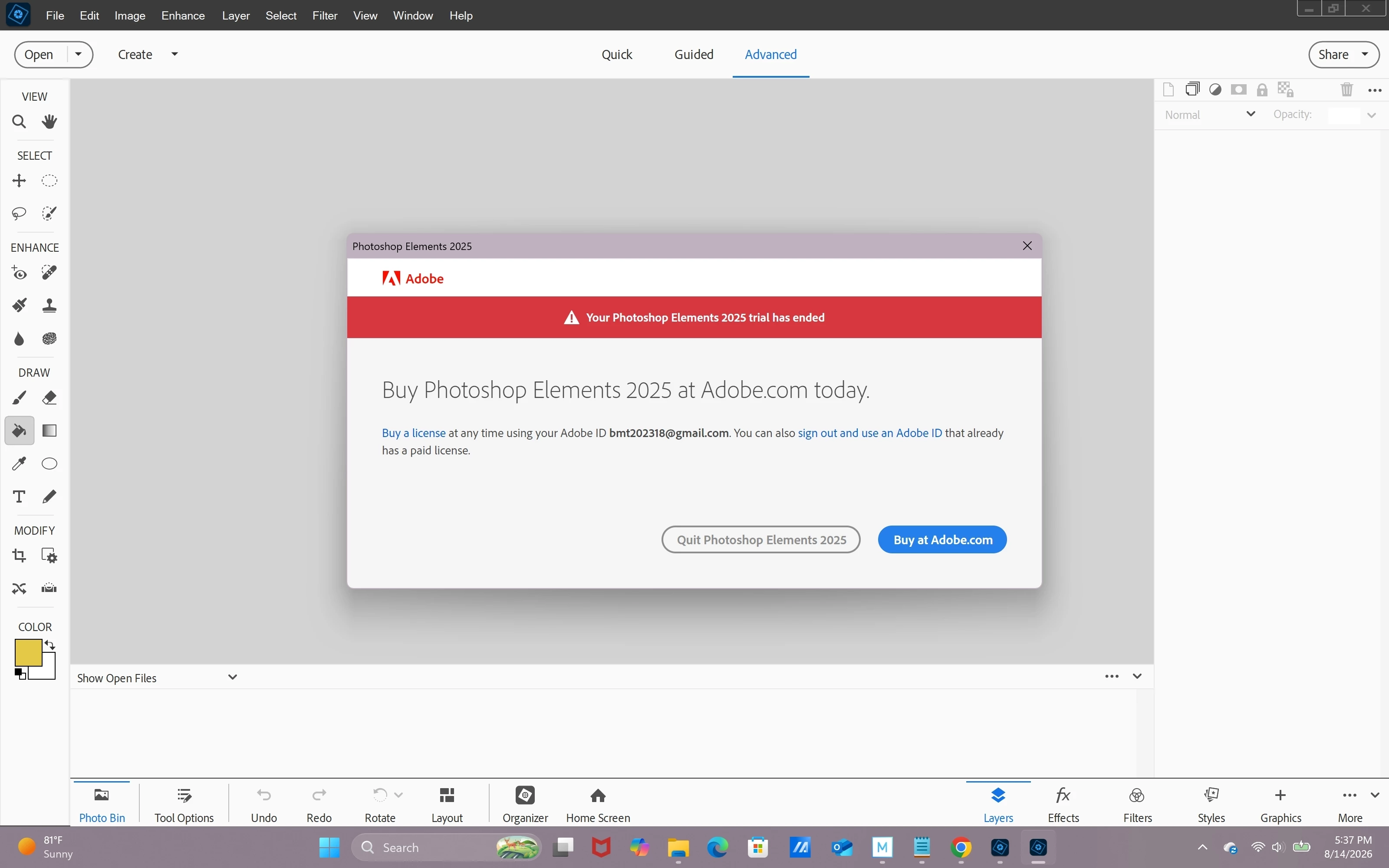Viewport: 1389px width, 868px height.
Task: Toggle the Photo Bin panel
Action: coord(102,804)
